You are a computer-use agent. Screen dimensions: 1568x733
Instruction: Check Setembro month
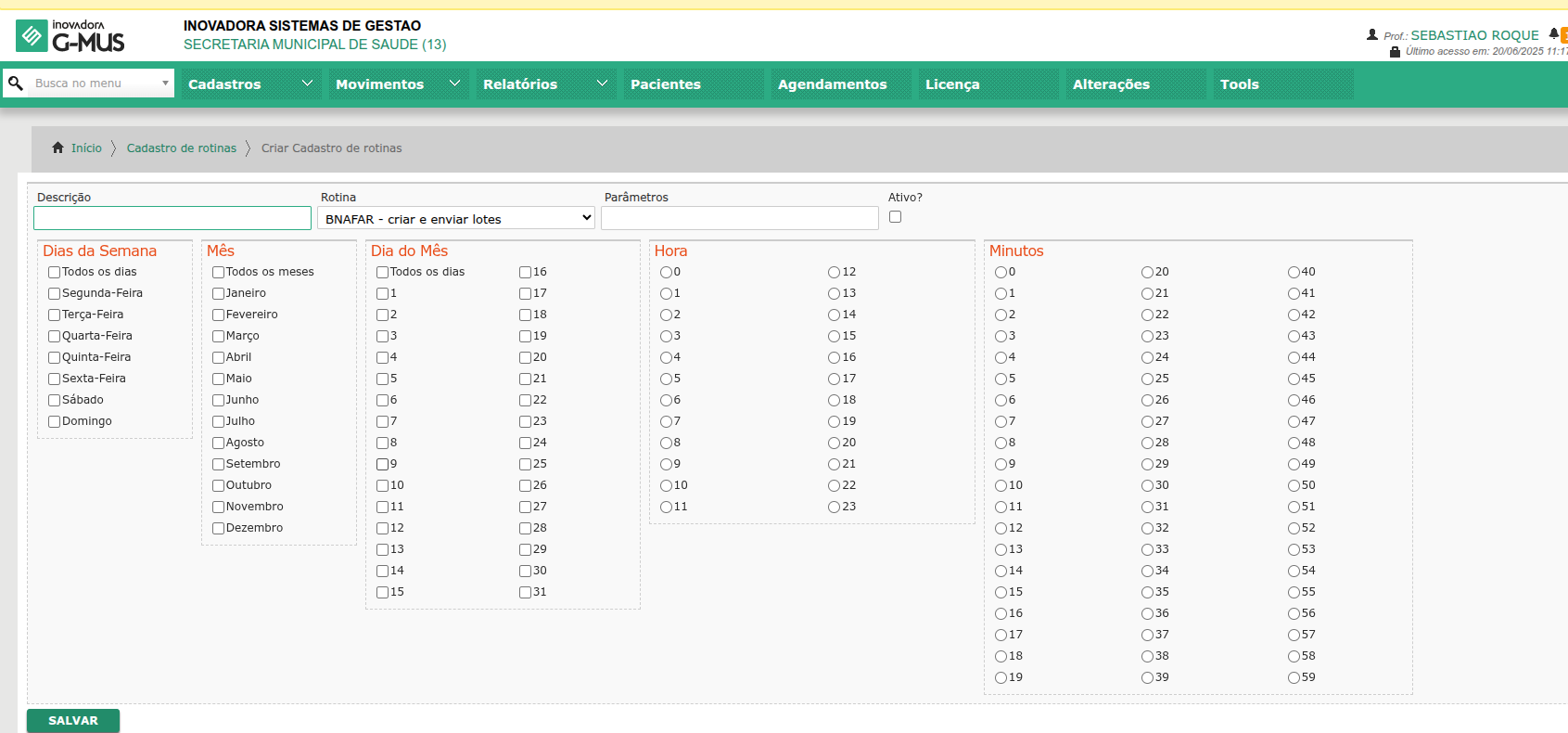point(218,465)
